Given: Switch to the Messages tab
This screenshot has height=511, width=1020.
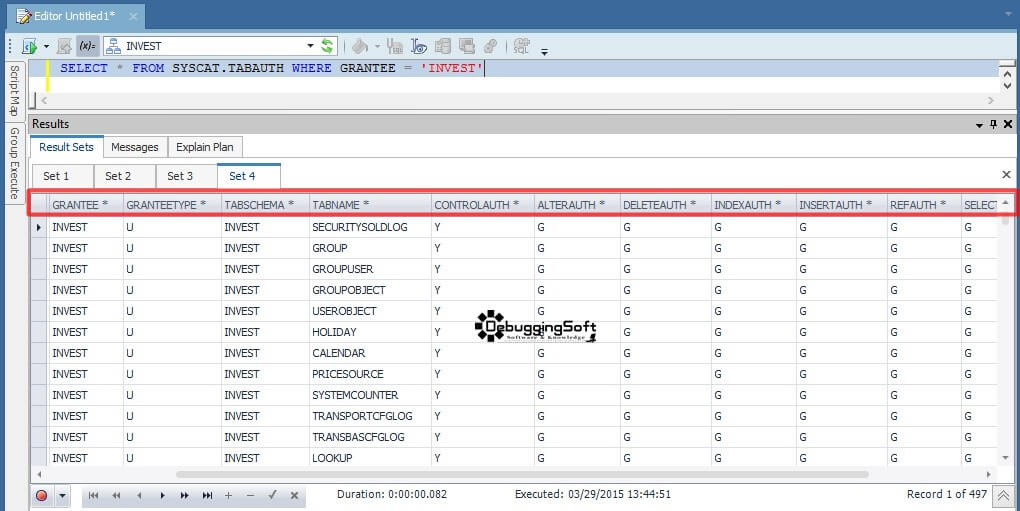Looking at the screenshot, I should coord(135,147).
